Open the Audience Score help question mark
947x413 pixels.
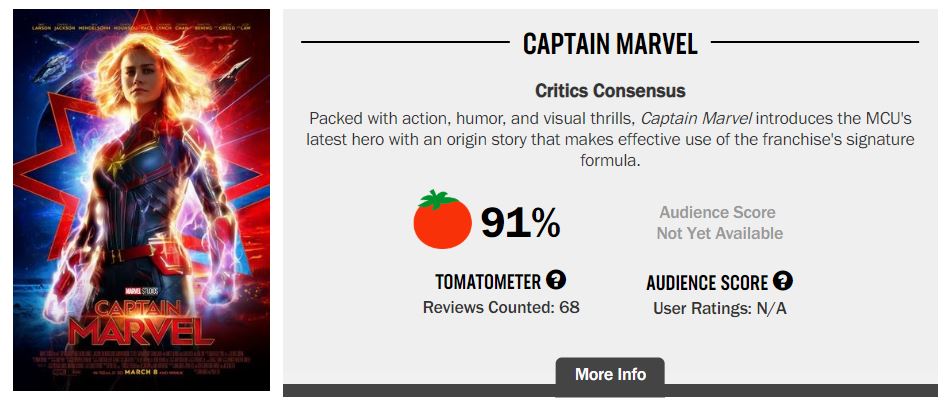[783, 281]
